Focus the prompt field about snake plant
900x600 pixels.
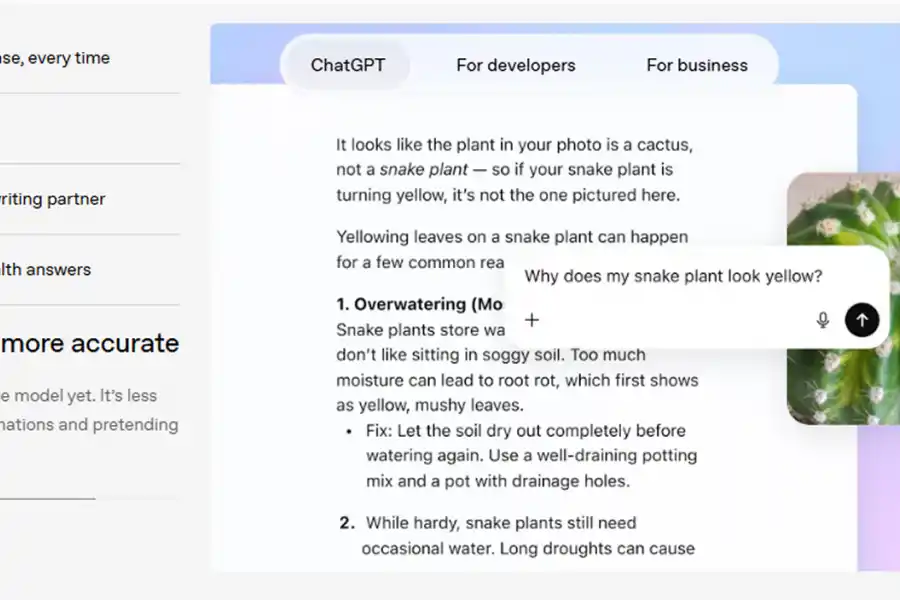point(673,276)
